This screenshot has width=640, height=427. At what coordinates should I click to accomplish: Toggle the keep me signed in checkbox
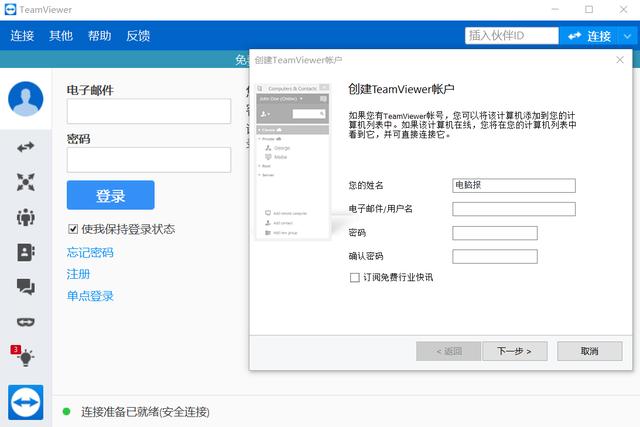pyautogui.click(x=73, y=229)
